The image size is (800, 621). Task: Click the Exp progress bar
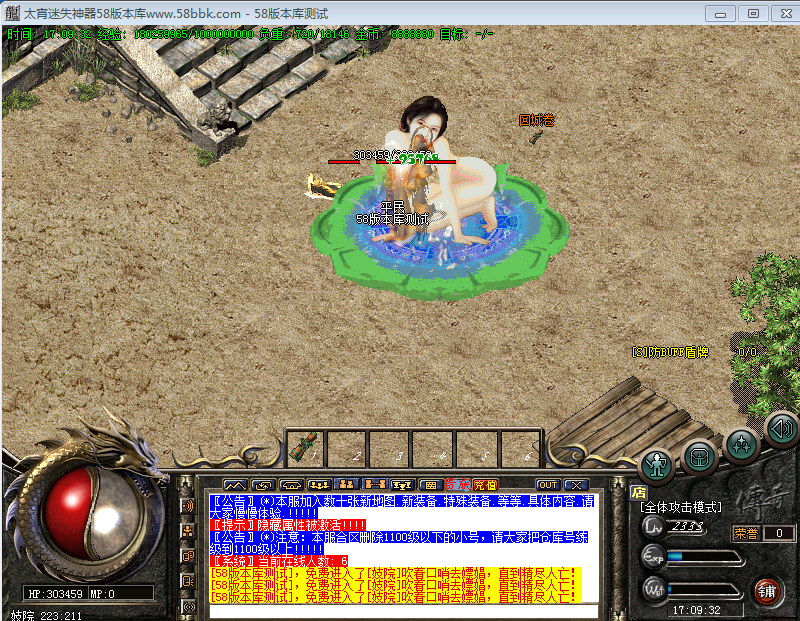(x=705, y=557)
